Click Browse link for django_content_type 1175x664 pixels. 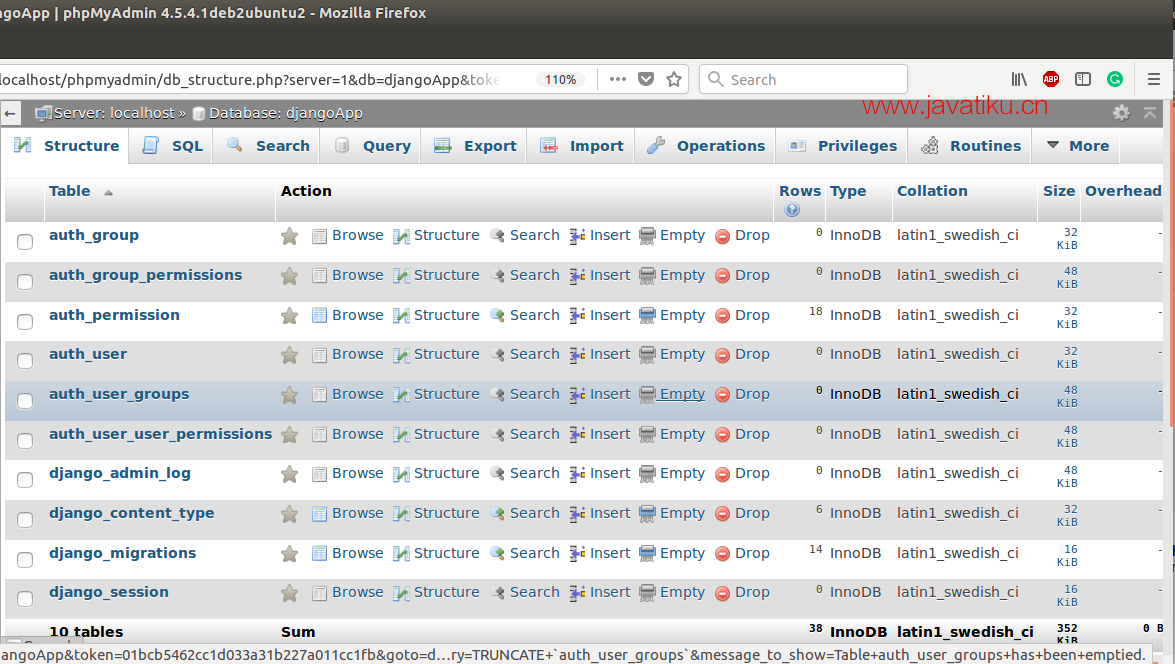[x=357, y=513]
